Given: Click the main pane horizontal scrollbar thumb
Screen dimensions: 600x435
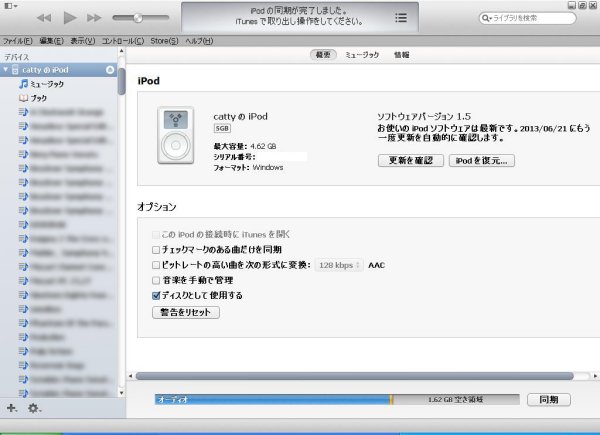Looking at the screenshot, I should click(355, 376).
